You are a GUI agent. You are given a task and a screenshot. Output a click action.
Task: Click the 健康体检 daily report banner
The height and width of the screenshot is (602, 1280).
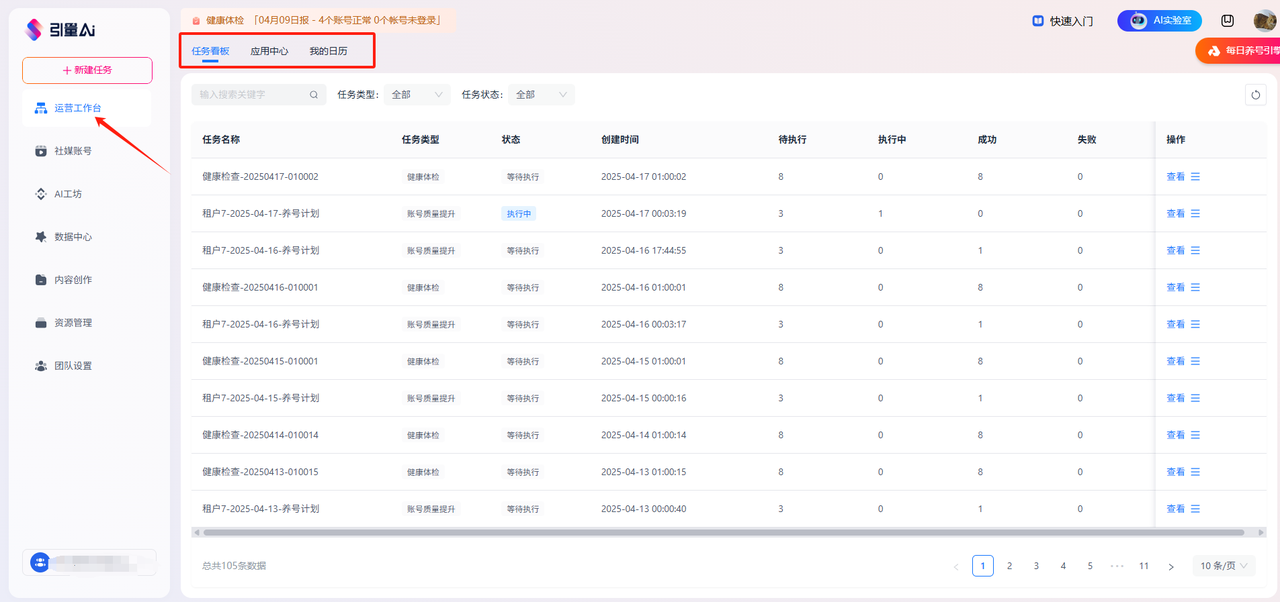(x=317, y=20)
